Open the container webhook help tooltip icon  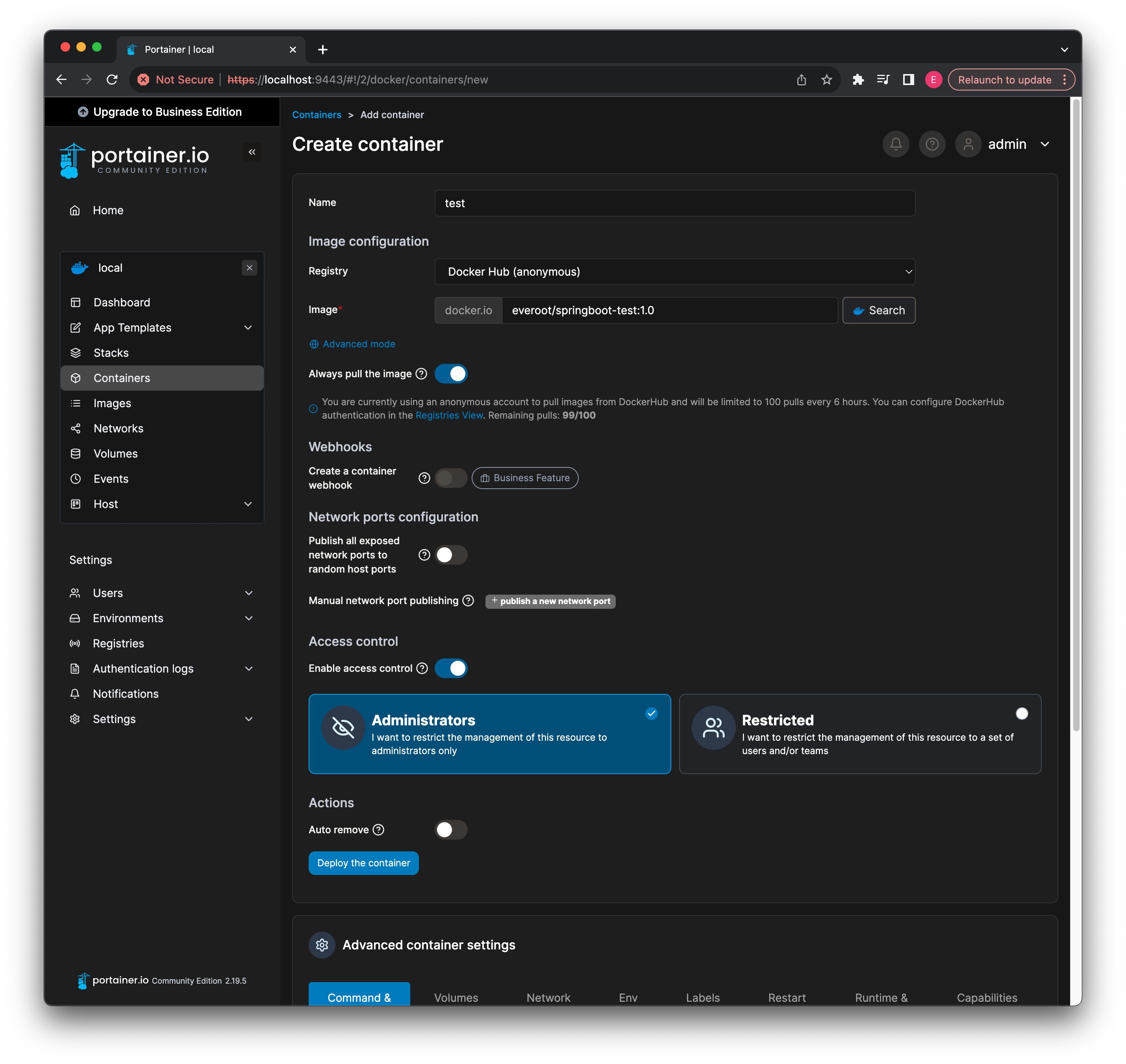424,478
